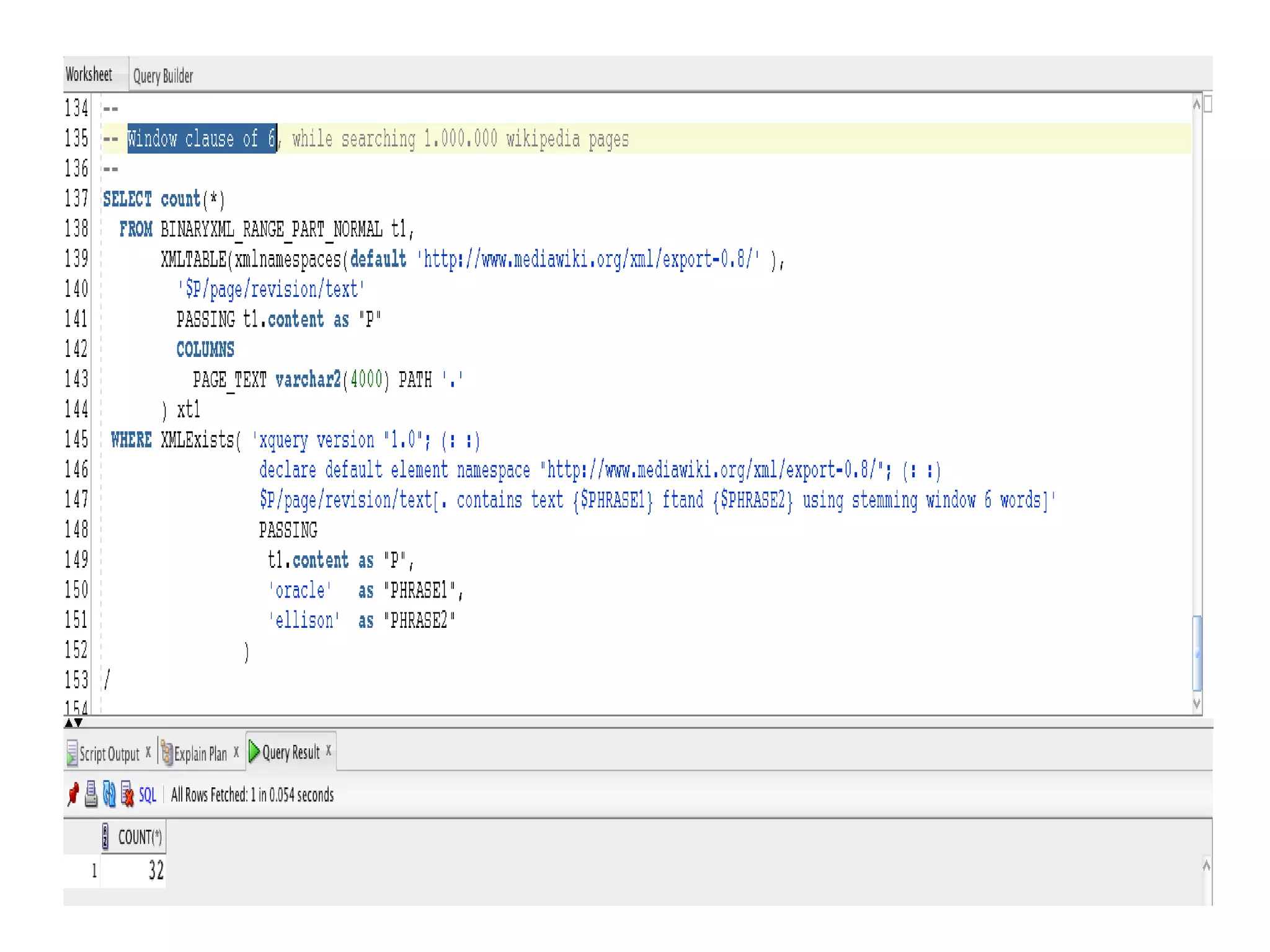The width and height of the screenshot is (1270, 952).
Task: Click editor scrollbar down arrow
Action: [1197, 703]
